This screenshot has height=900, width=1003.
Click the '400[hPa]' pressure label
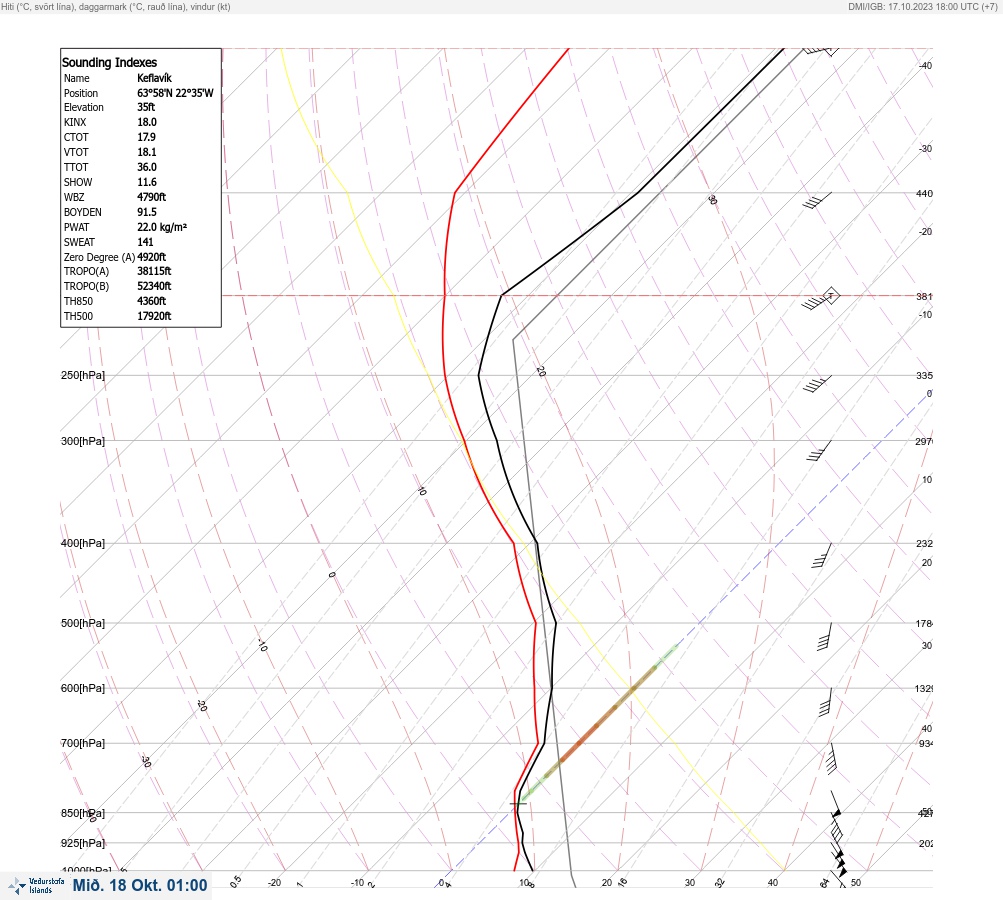83,543
